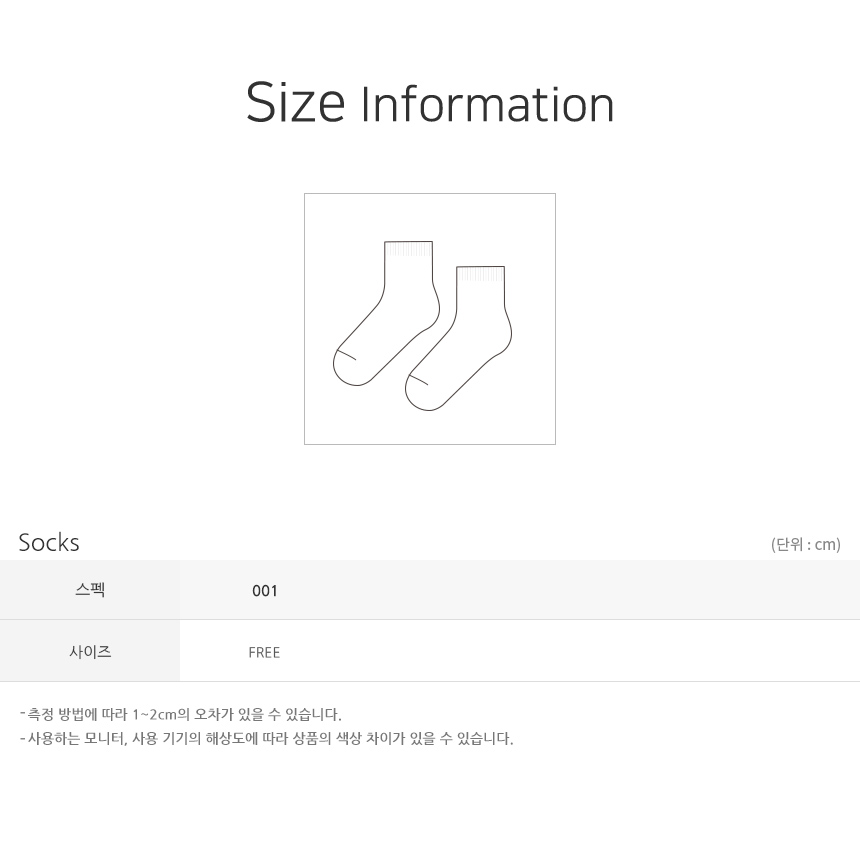Click the word "측정" starting the first note
Screen dimensions: 860x845
click(x=41, y=714)
